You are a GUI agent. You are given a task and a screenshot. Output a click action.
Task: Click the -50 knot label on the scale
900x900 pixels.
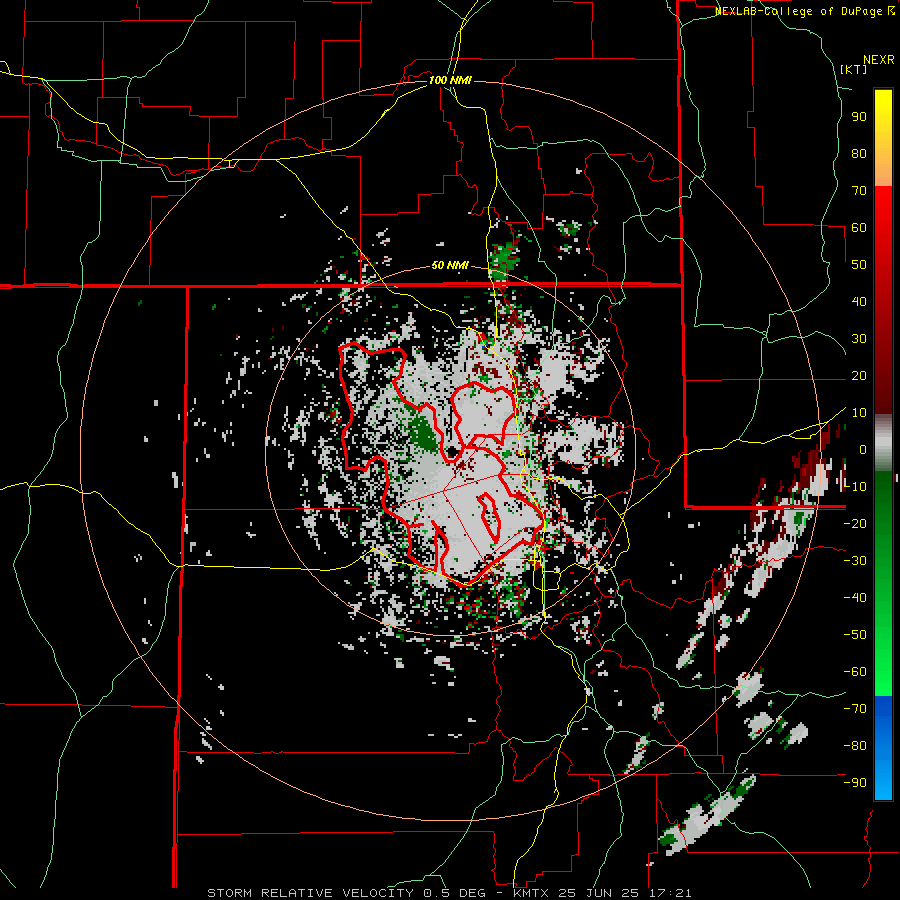pyautogui.click(x=855, y=635)
